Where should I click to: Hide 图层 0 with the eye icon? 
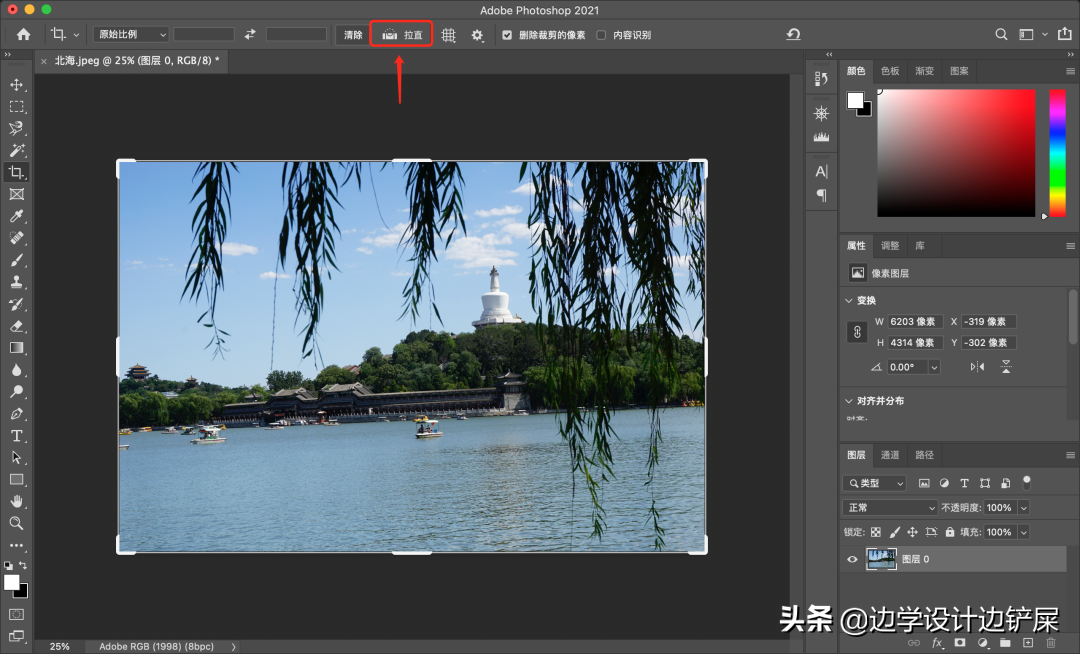[x=853, y=559]
